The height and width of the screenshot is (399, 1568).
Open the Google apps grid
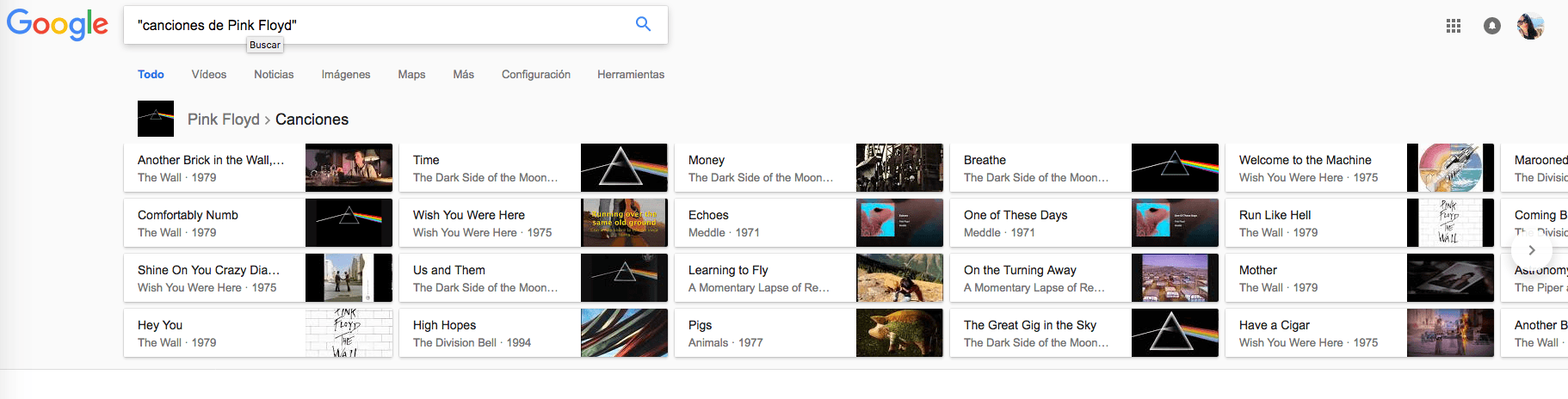click(x=1454, y=26)
